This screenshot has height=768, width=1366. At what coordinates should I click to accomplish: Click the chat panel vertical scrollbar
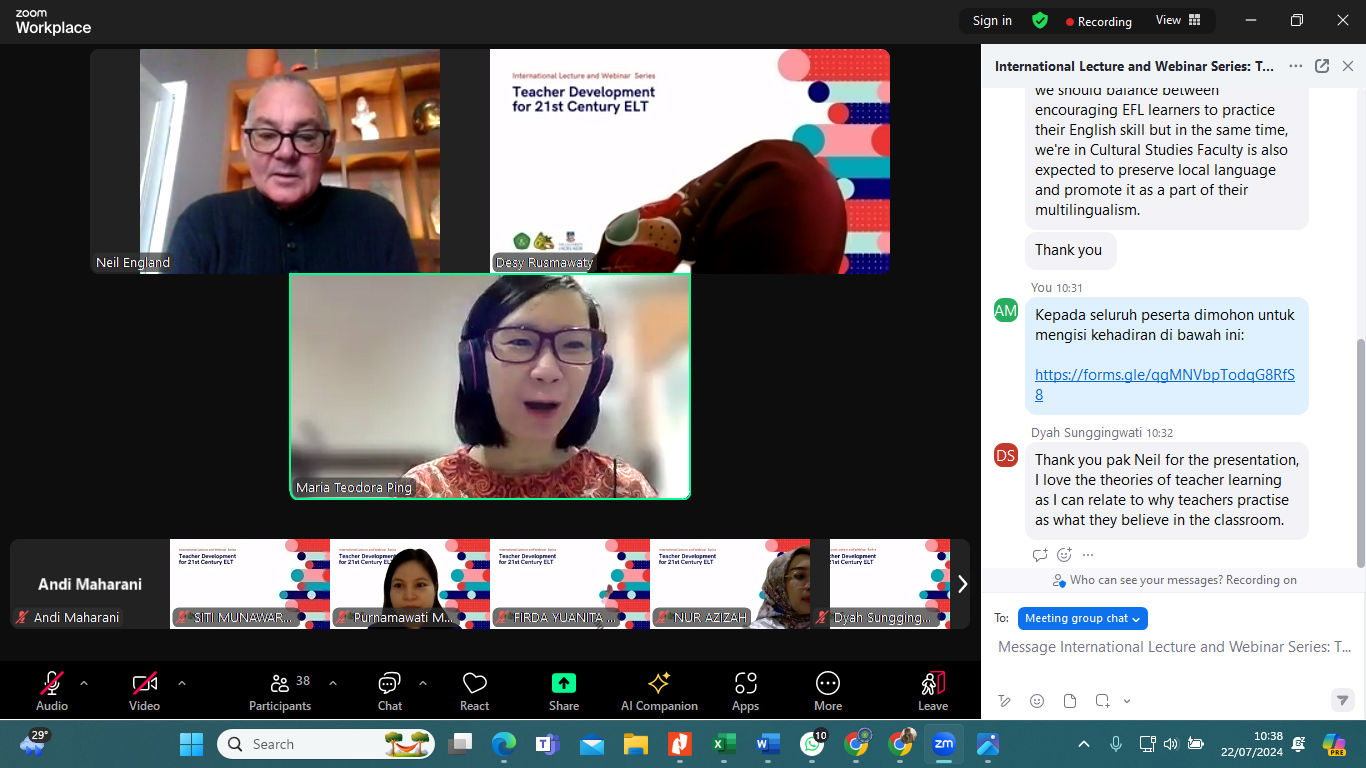1359,450
